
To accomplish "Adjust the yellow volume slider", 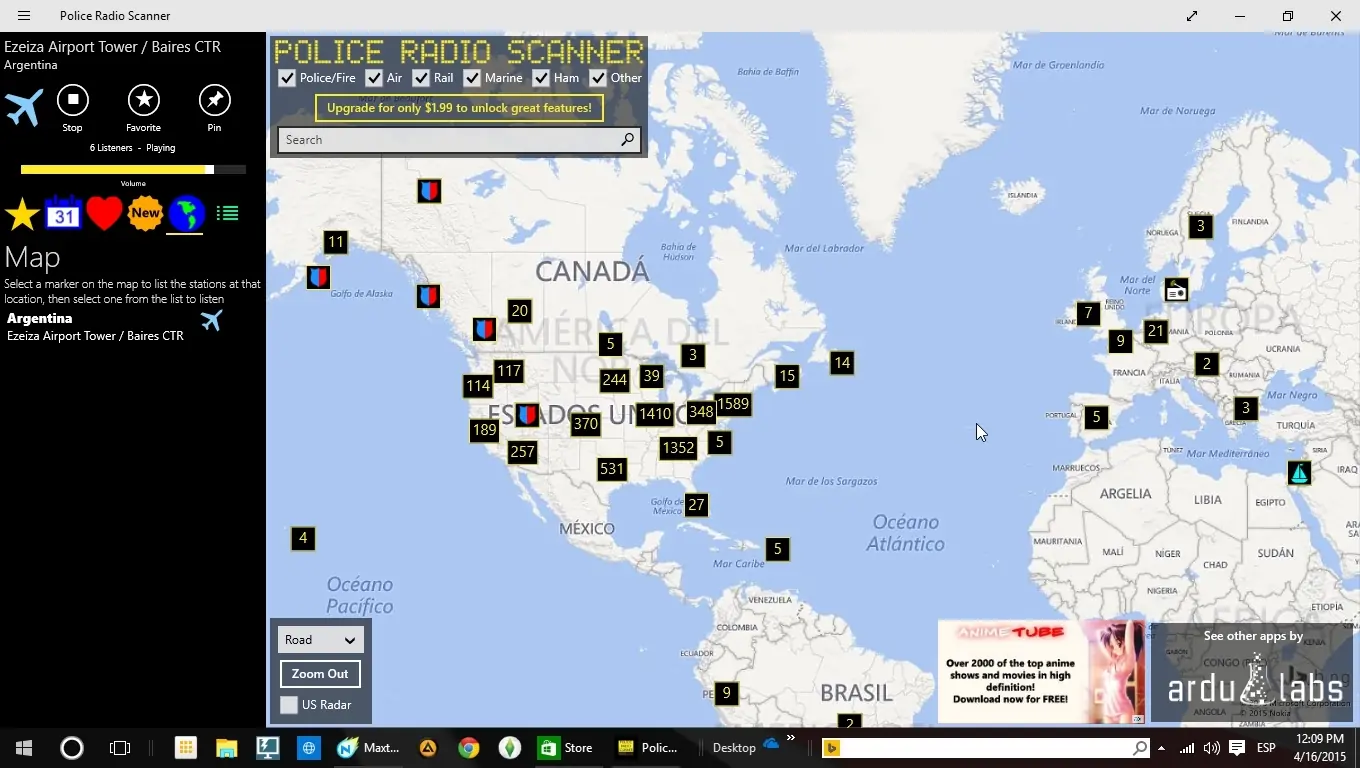I will pyautogui.click(x=133, y=170).
